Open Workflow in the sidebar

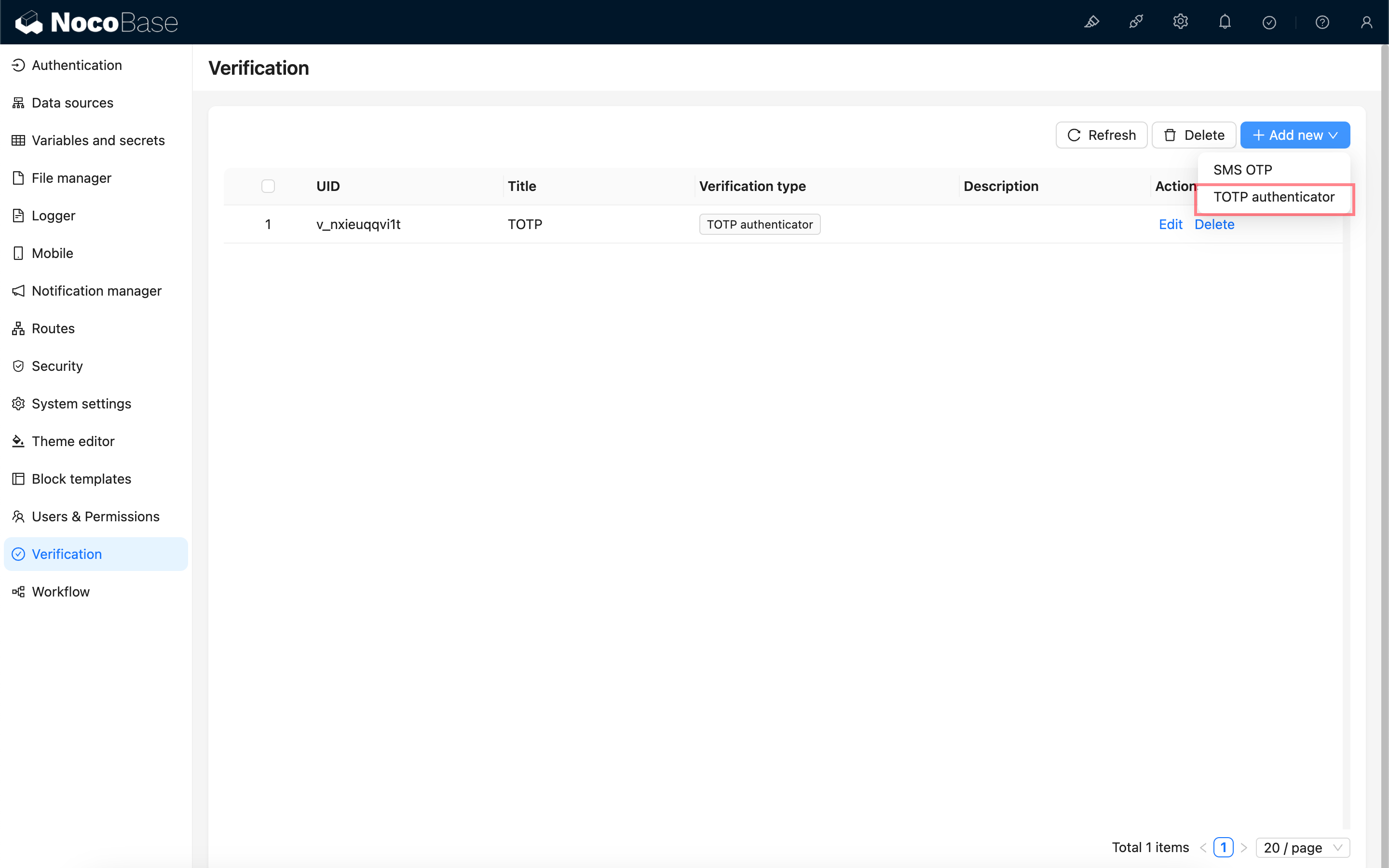60,591
